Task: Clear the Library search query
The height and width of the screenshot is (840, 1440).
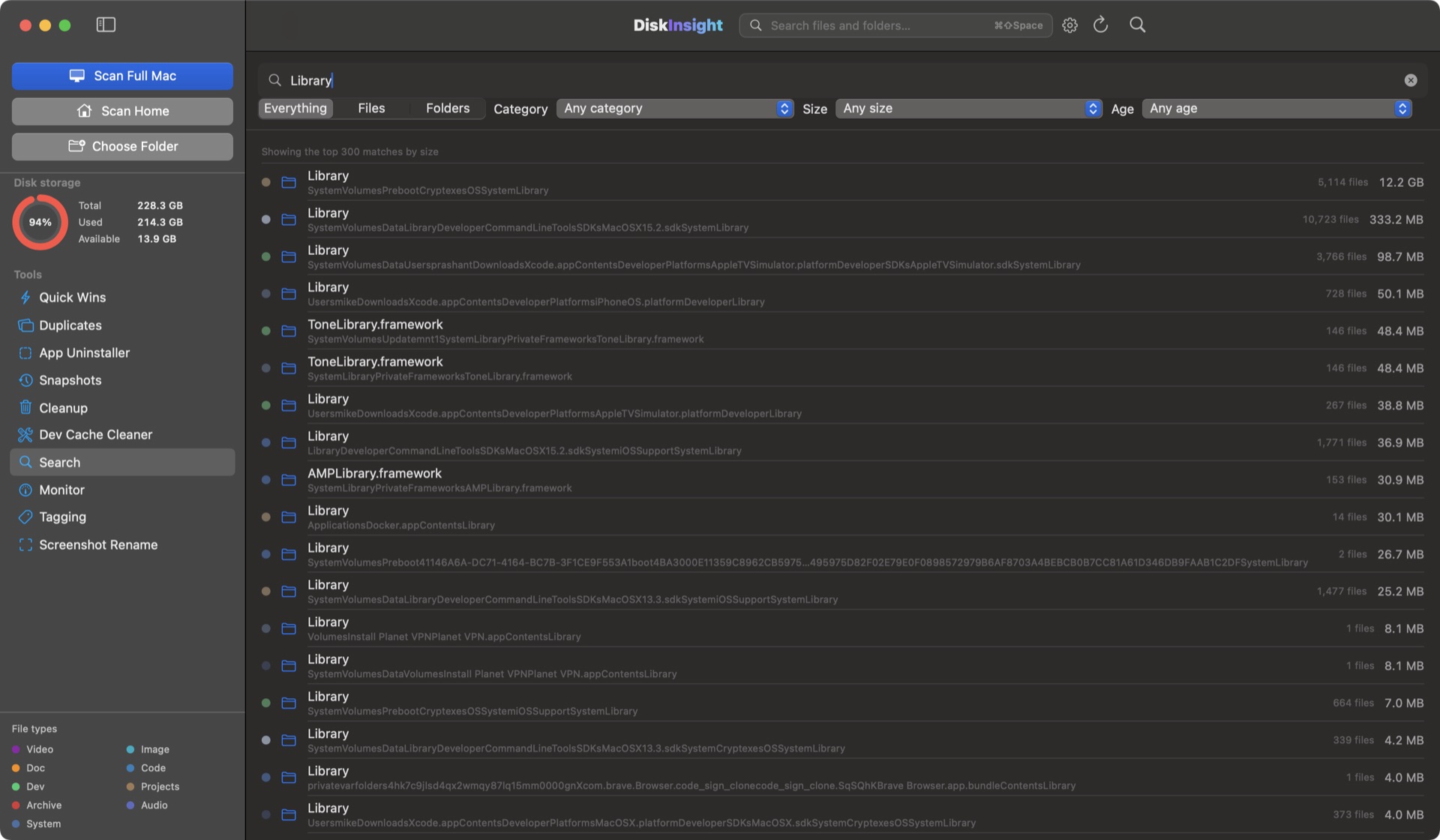Action: 1410,80
